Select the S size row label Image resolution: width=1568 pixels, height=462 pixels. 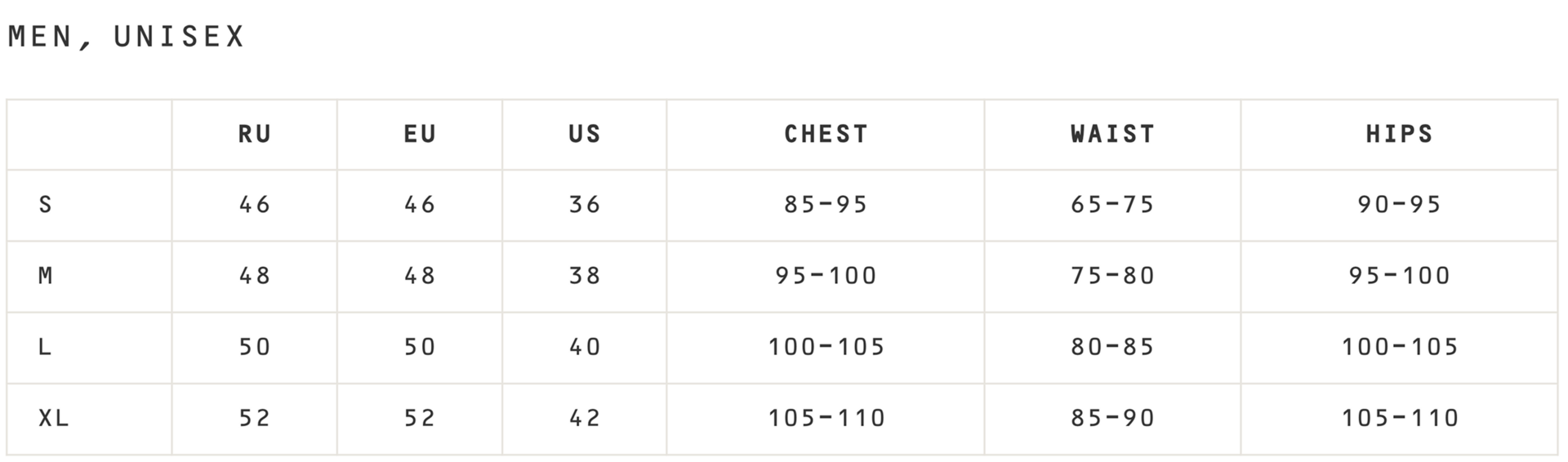[x=46, y=204]
